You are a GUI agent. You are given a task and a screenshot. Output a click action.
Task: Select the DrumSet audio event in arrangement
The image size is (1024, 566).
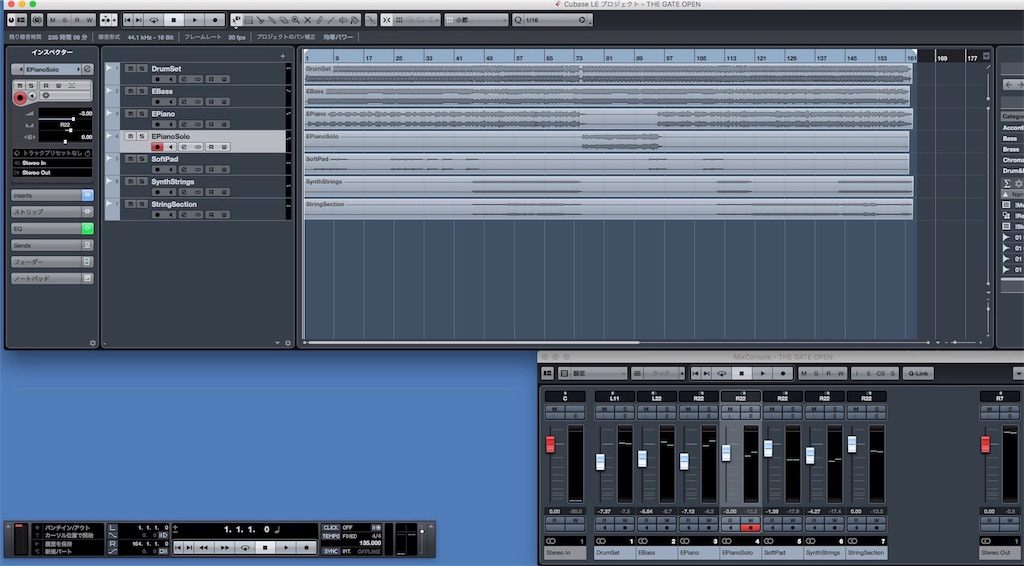[x=607, y=73]
